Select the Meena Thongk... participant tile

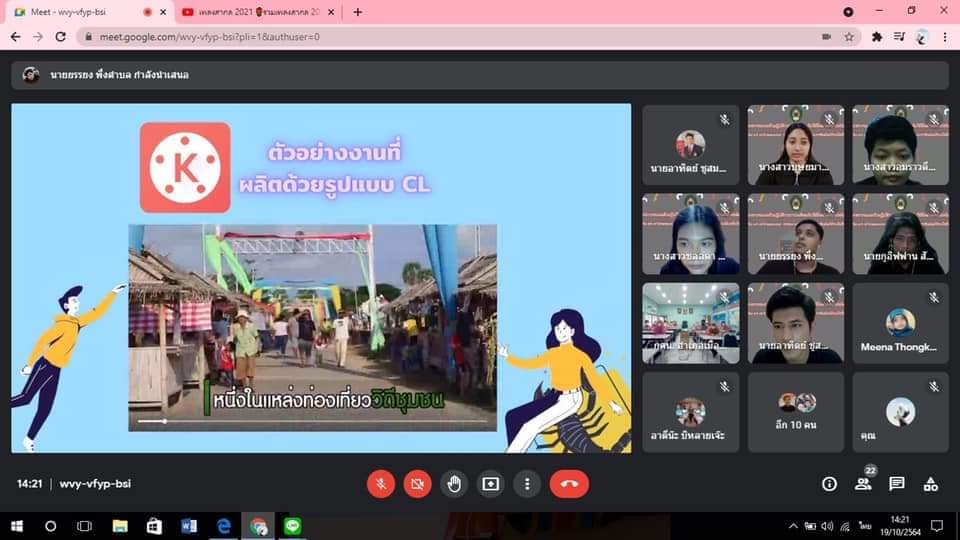click(x=900, y=323)
